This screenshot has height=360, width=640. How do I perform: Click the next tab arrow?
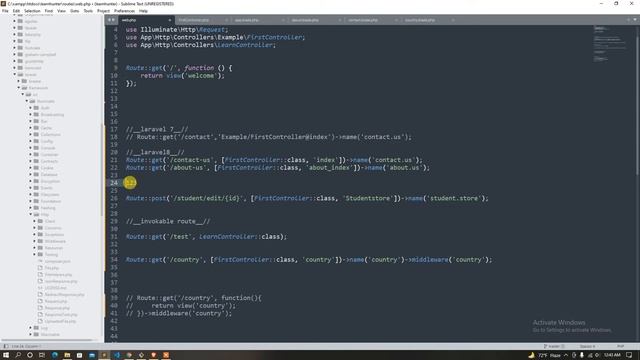[x=113, y=20]
